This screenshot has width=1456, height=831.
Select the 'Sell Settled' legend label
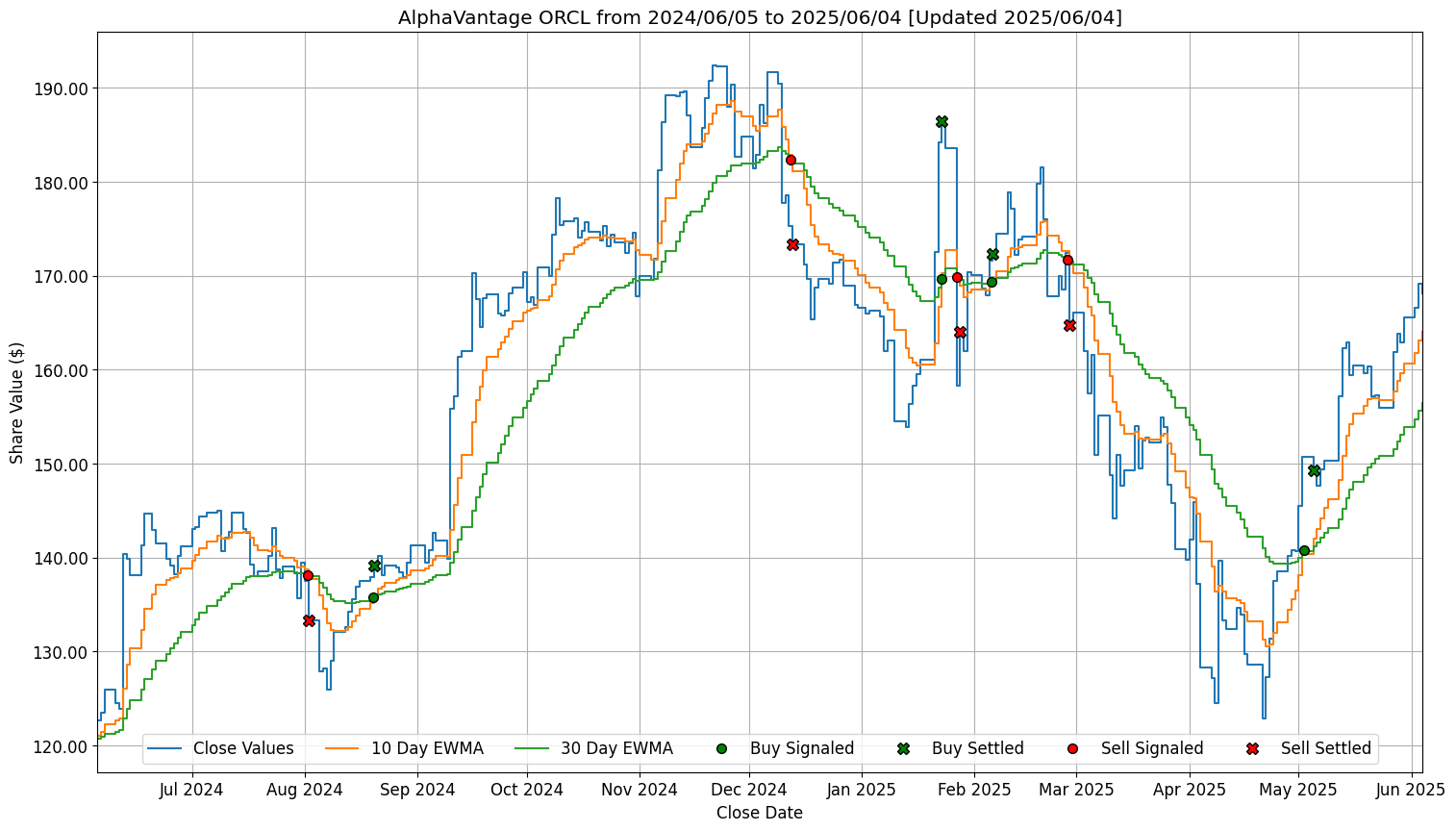point(1326,748)
